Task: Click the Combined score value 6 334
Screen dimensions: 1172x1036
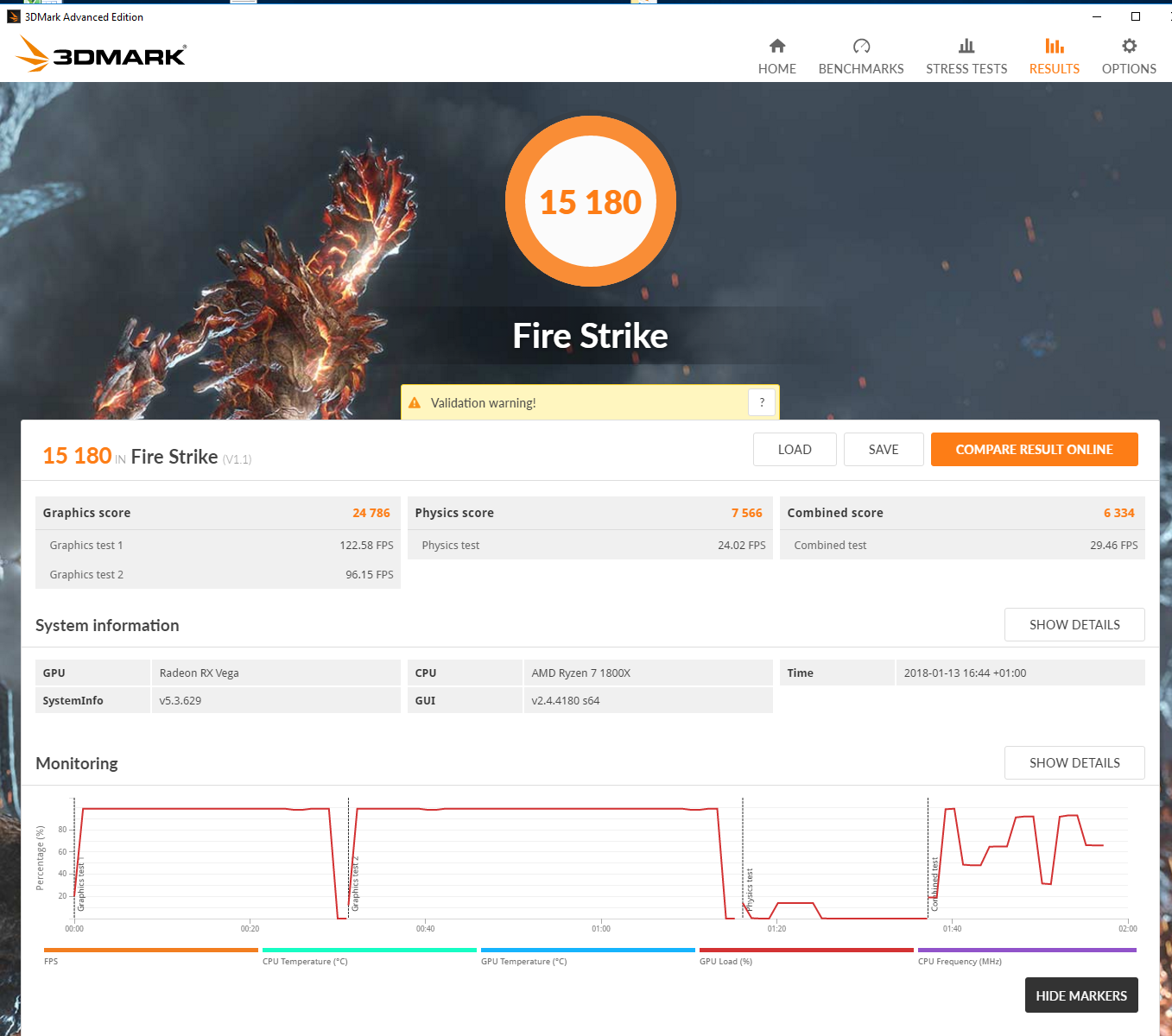Action: 1119,513
